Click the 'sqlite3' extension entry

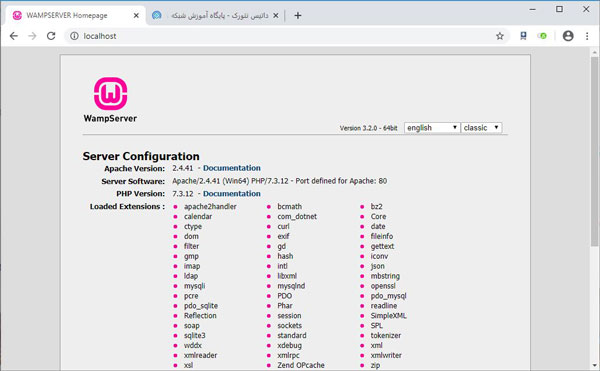[195, 335]
